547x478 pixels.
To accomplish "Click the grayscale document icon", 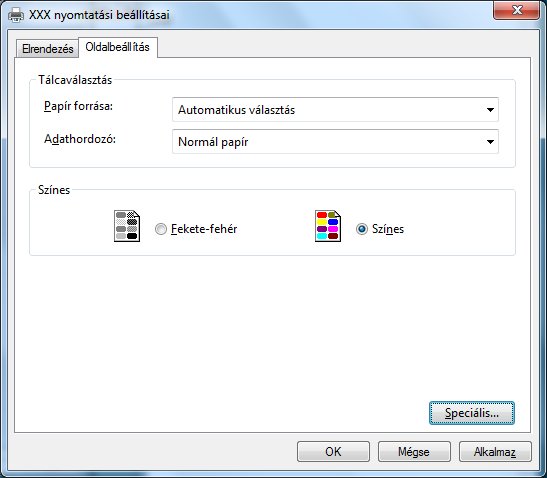I will tap(127, 226).
